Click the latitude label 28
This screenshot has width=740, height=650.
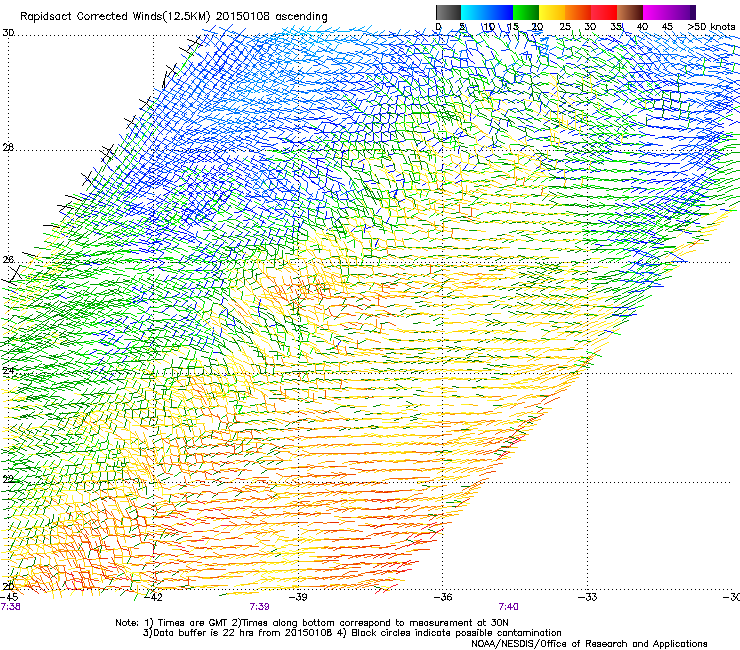pyautogui.click(x=8, y=148)
